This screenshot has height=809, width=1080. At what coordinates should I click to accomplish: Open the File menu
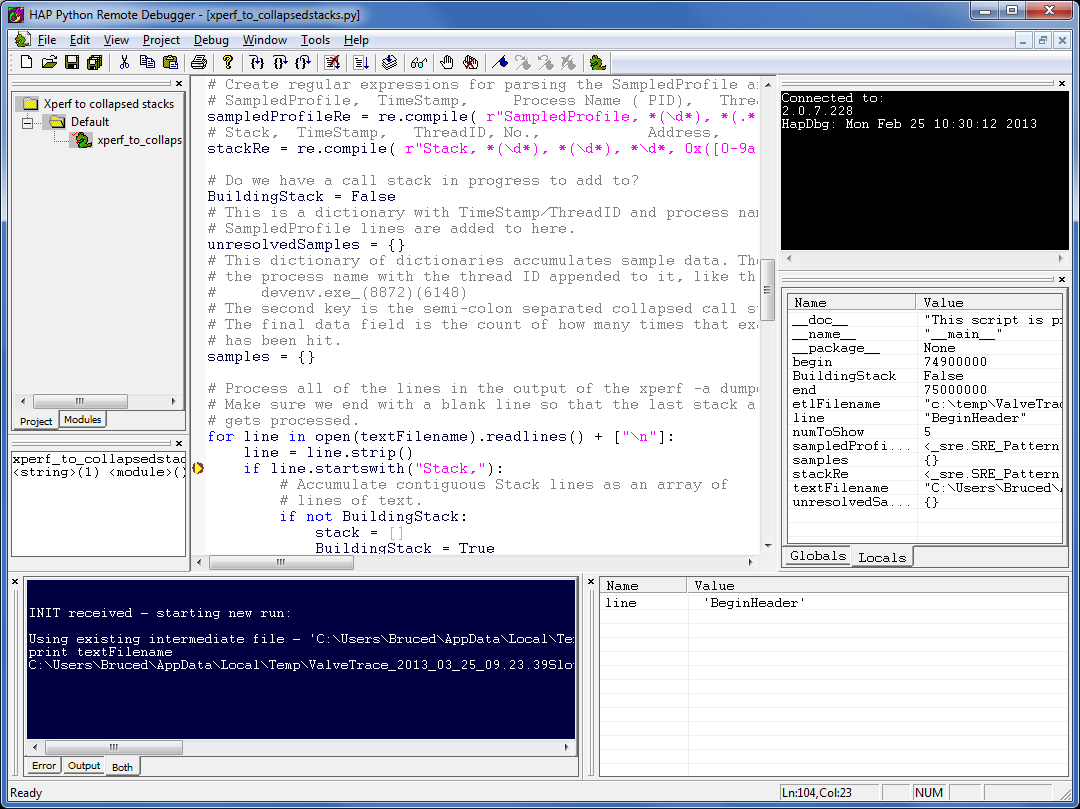click(x=47, y=40)
